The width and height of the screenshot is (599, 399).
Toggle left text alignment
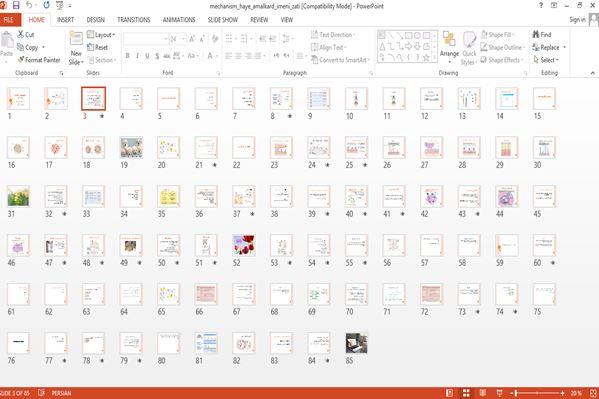click(228, 56)
